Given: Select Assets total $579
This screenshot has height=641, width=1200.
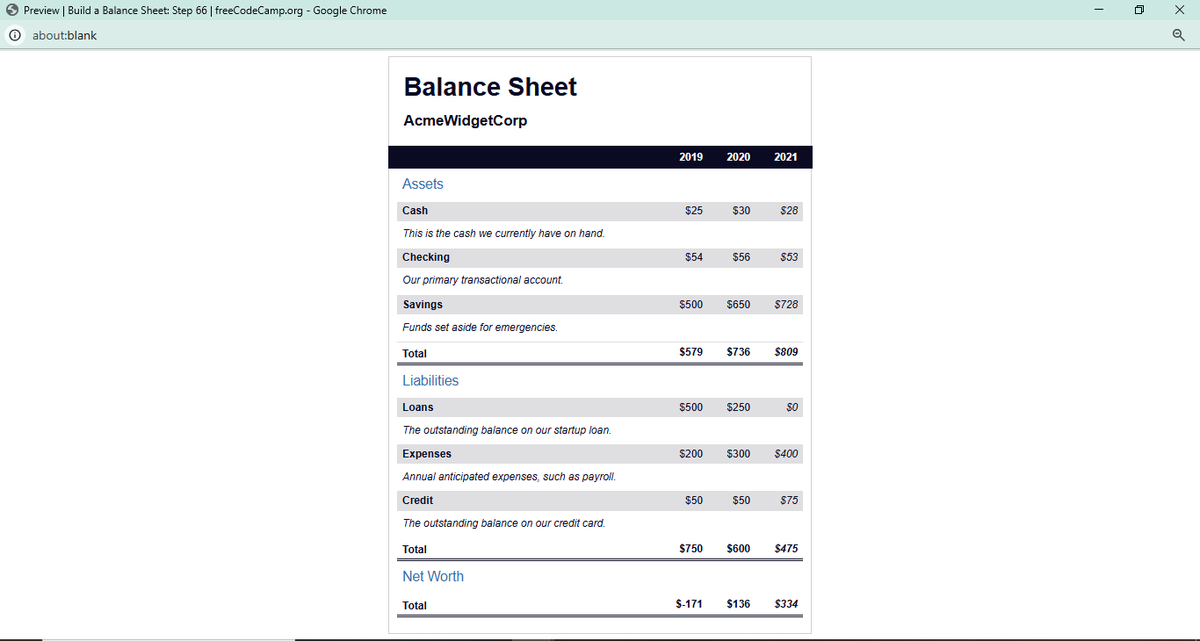Looking at the screenshot, I should pos(691,352).
